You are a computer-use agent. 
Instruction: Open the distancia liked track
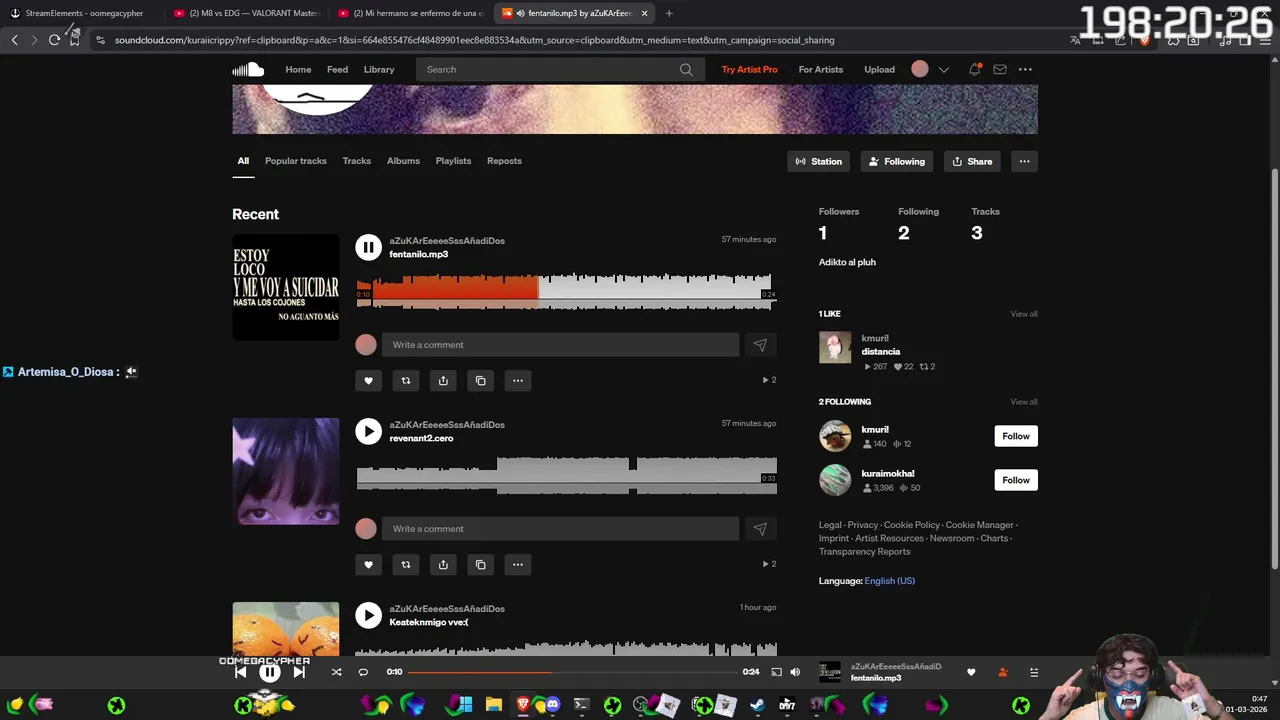pyautogui.click(x=881, y=352)
